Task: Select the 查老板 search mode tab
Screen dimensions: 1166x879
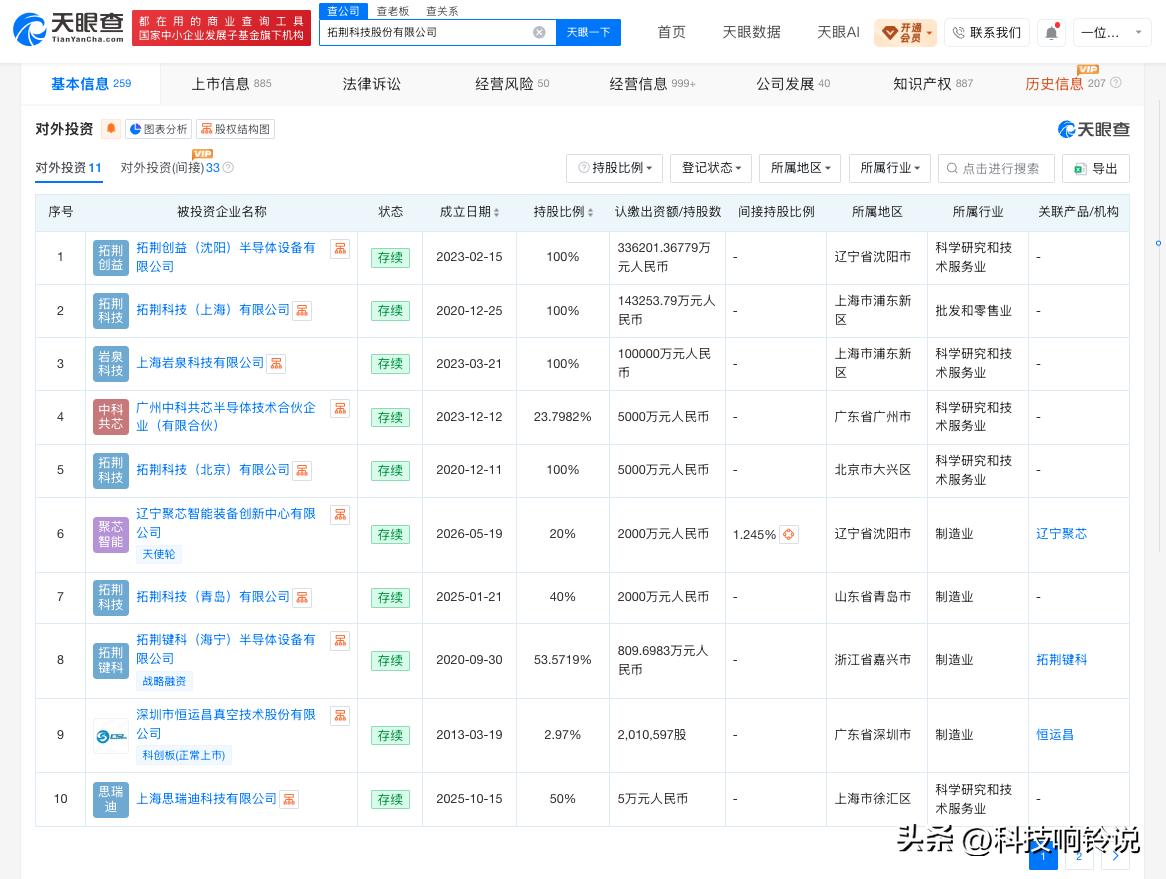Action: pyautogui.click(x=393, y=11)
